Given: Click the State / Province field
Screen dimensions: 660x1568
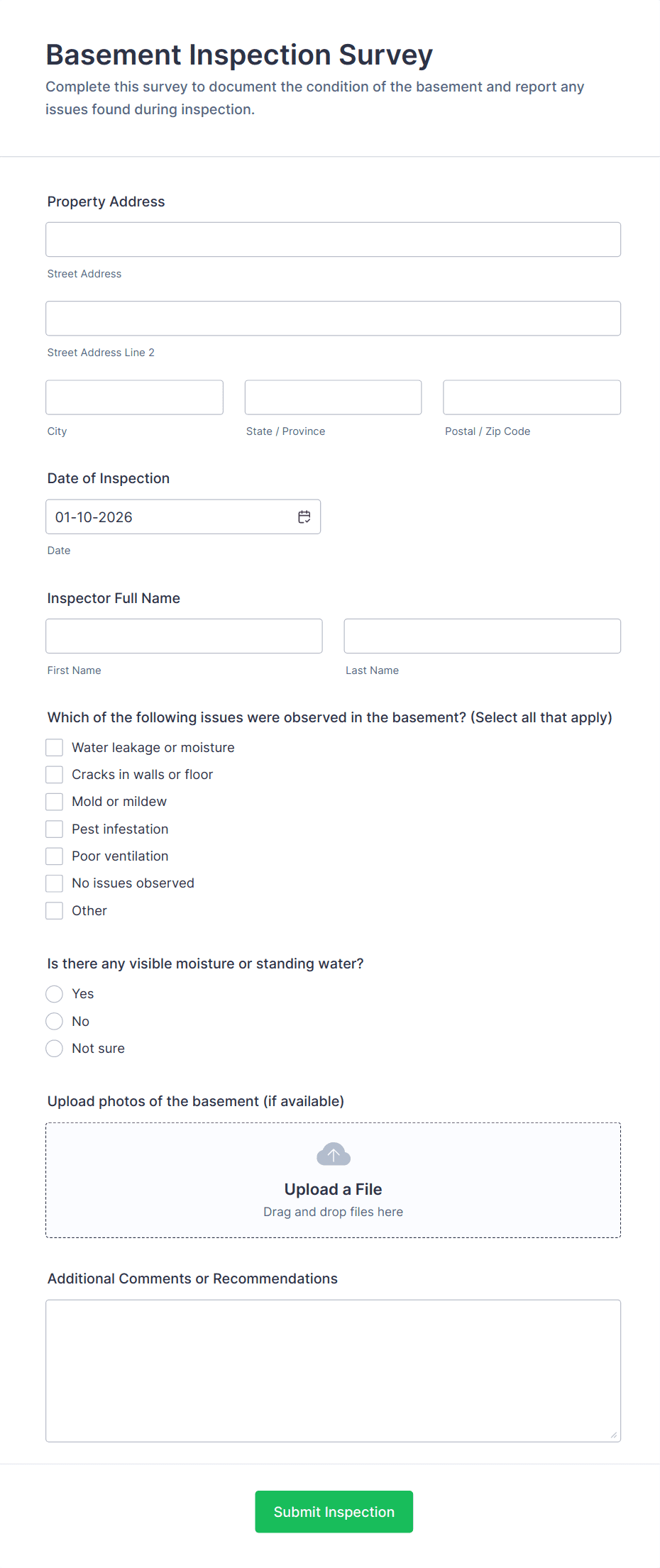Looking at the screenshot, I should (x=333, y=397).
